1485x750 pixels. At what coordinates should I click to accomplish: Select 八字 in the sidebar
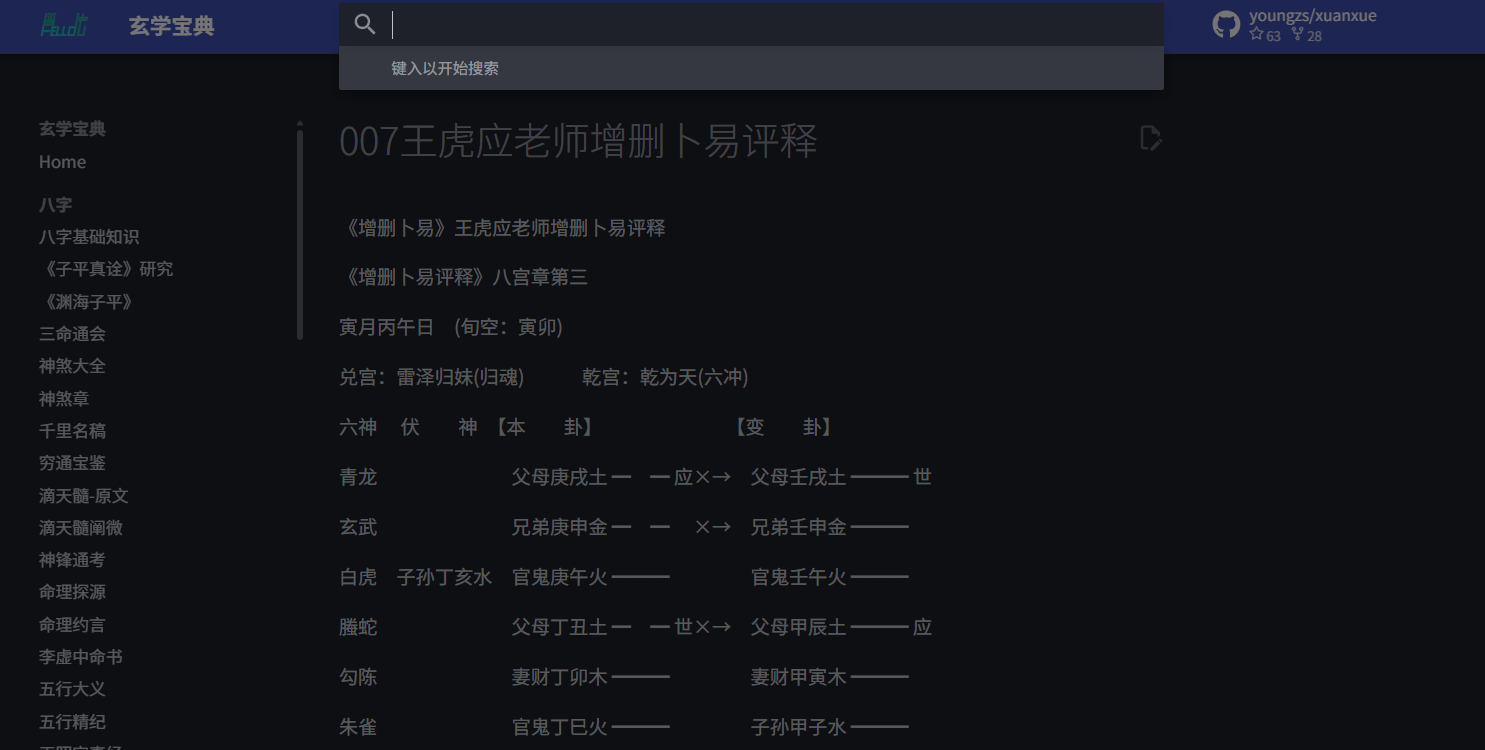coord(55,205)
